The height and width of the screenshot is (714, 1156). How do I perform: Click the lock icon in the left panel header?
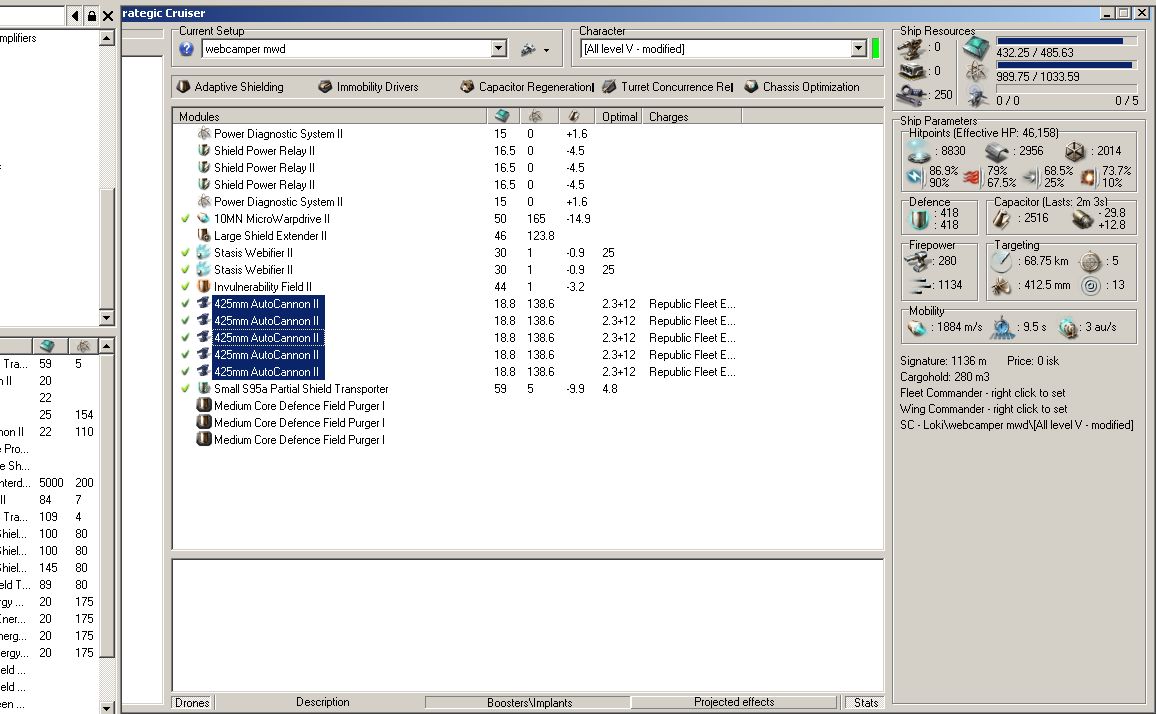pos(91,15)
